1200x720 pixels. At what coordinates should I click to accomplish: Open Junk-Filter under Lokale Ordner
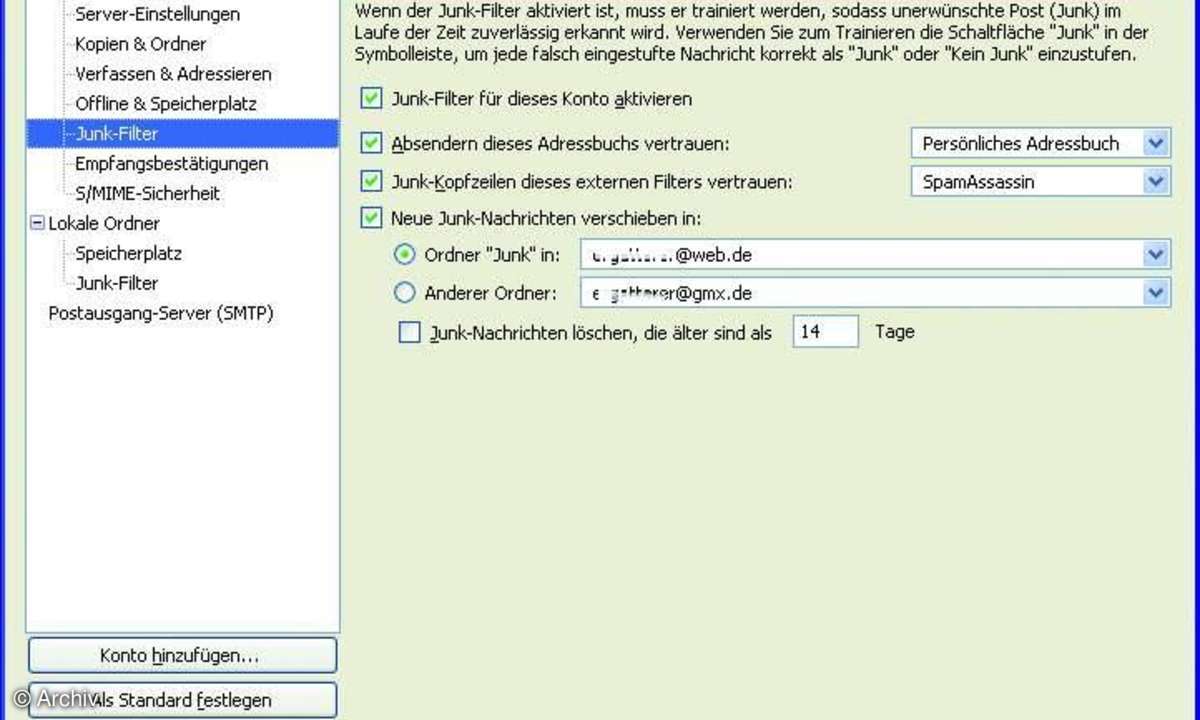click(x=116, y=283)
